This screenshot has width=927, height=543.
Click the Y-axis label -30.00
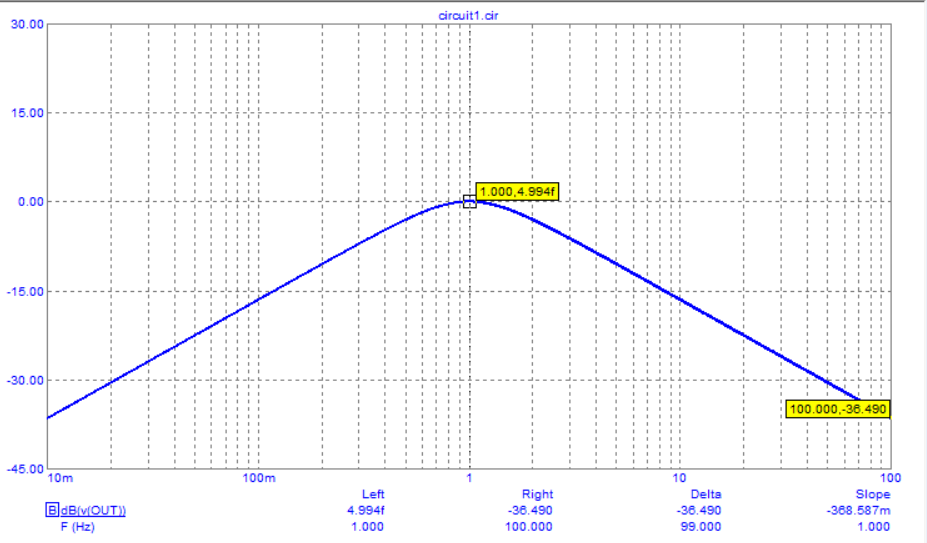coord(25,380)
